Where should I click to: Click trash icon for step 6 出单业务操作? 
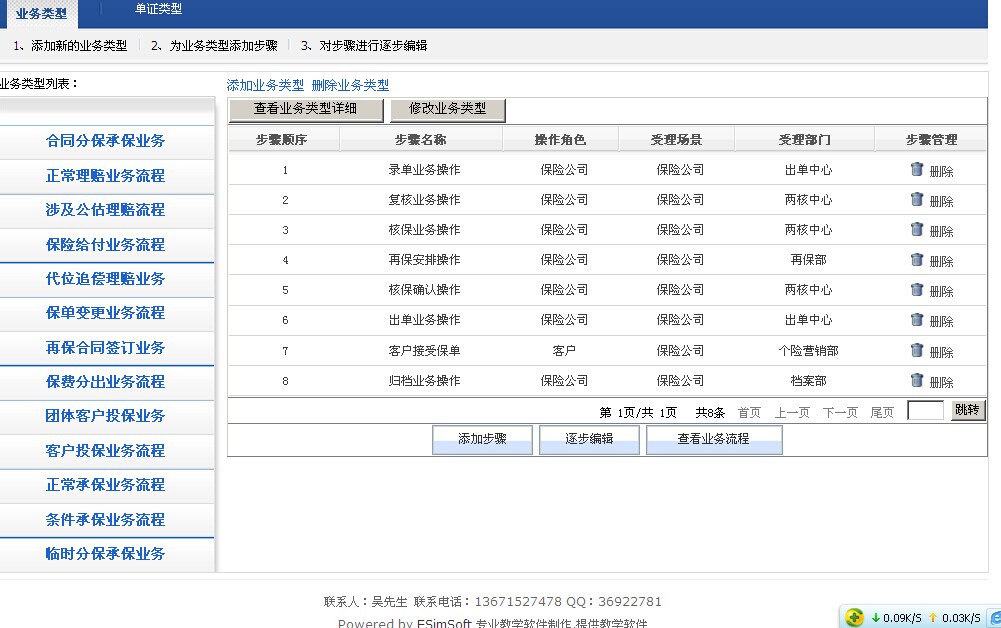(x=916, y=319)
